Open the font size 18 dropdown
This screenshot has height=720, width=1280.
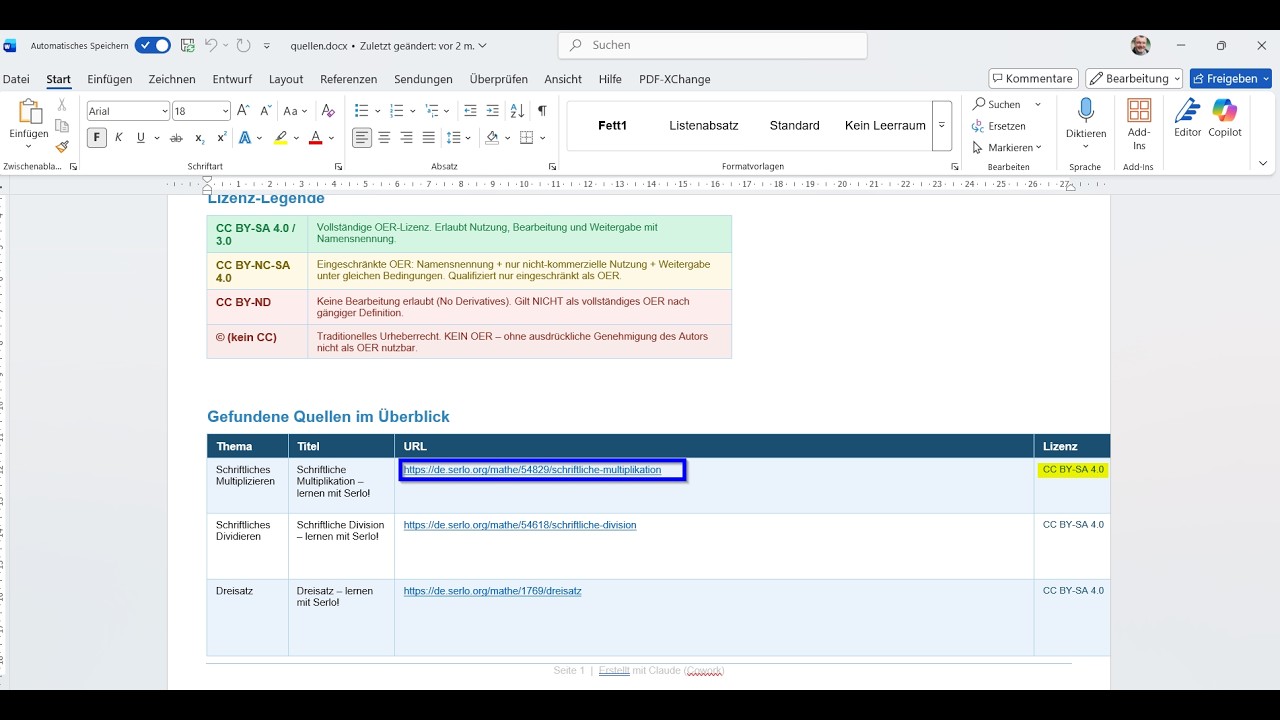(x=225, y=111)
